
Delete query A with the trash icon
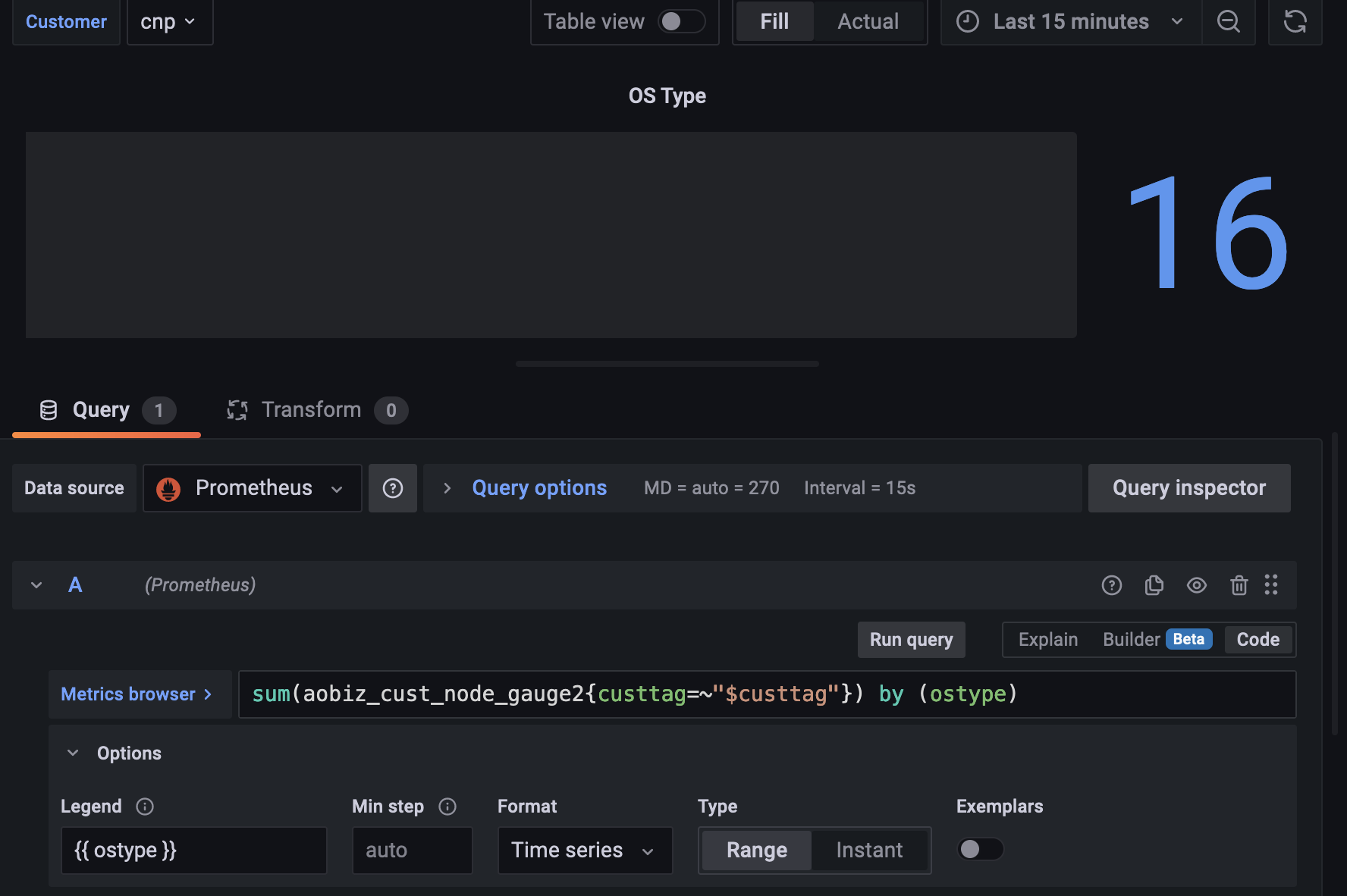coord(1239,585)
